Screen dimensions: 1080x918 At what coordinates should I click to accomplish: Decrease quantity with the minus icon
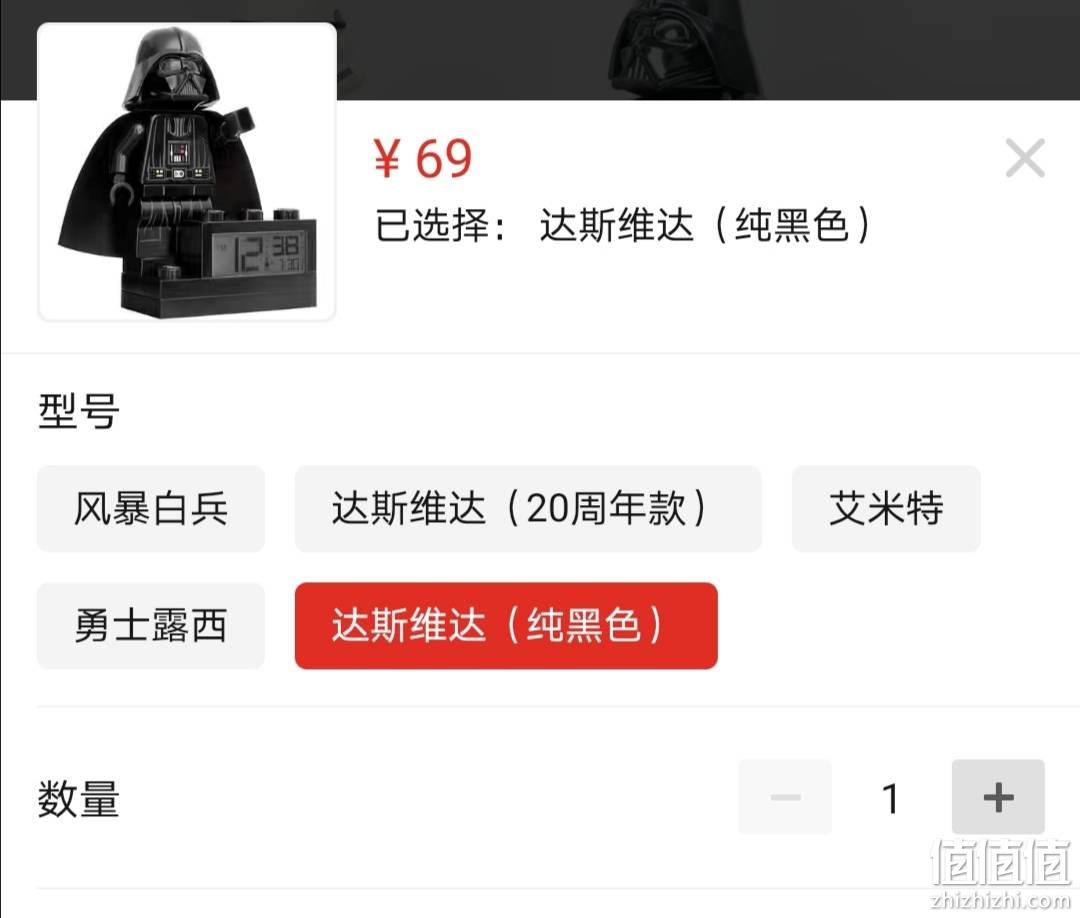[x=785, y=797]
